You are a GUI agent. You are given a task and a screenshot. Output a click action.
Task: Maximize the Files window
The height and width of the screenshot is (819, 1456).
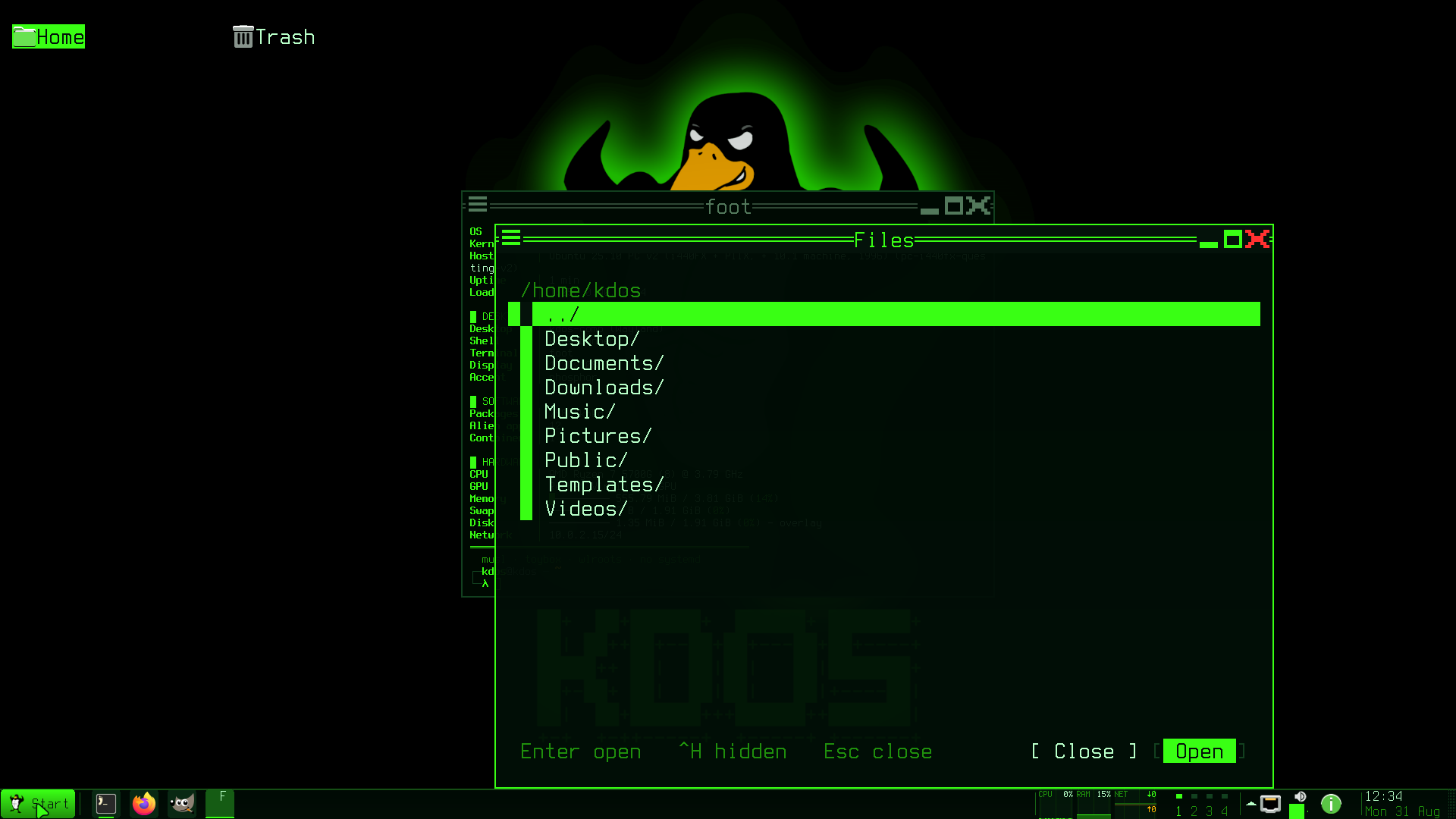[x=1233, y=240]
